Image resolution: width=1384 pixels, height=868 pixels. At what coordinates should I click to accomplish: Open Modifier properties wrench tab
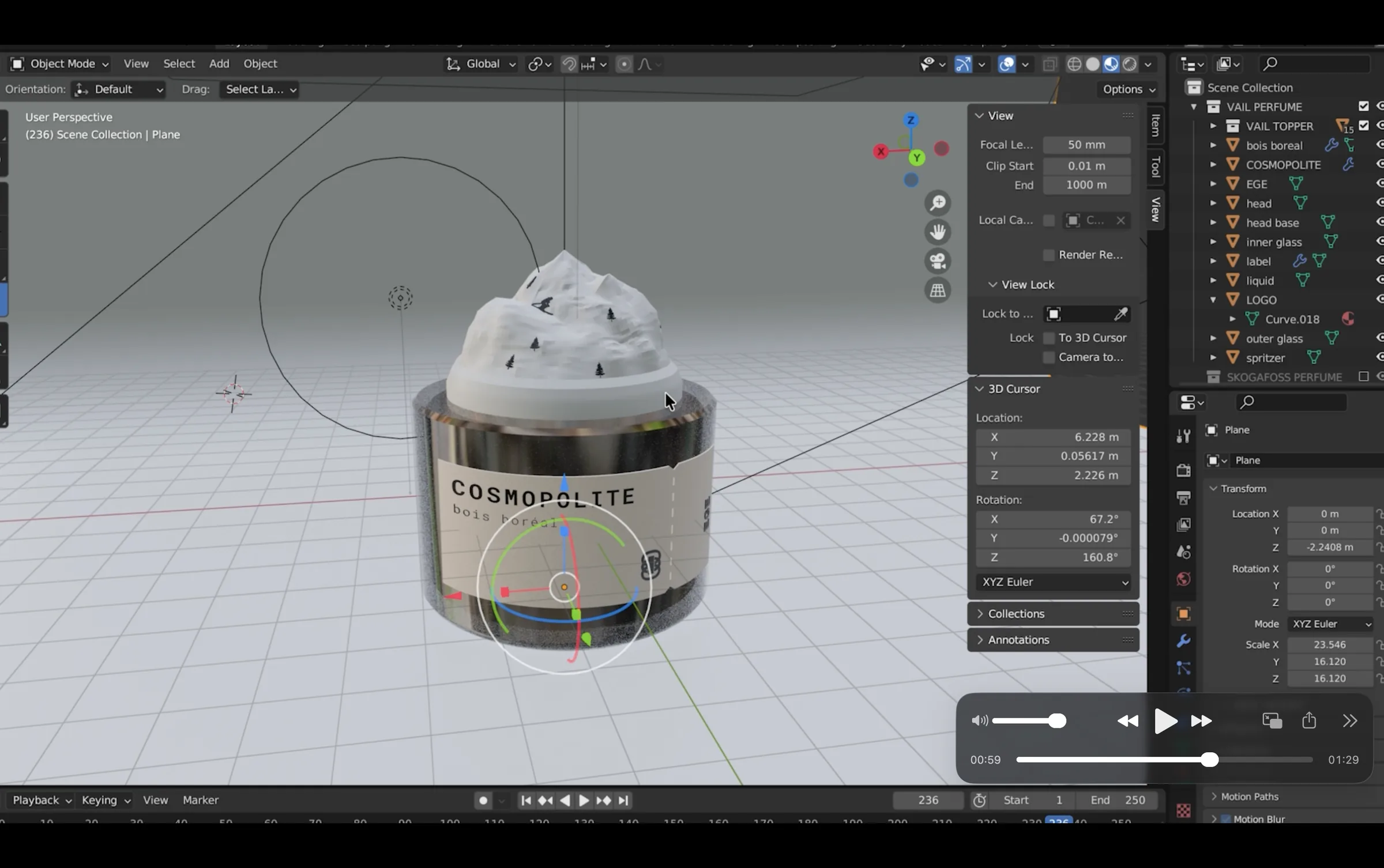1183,641
